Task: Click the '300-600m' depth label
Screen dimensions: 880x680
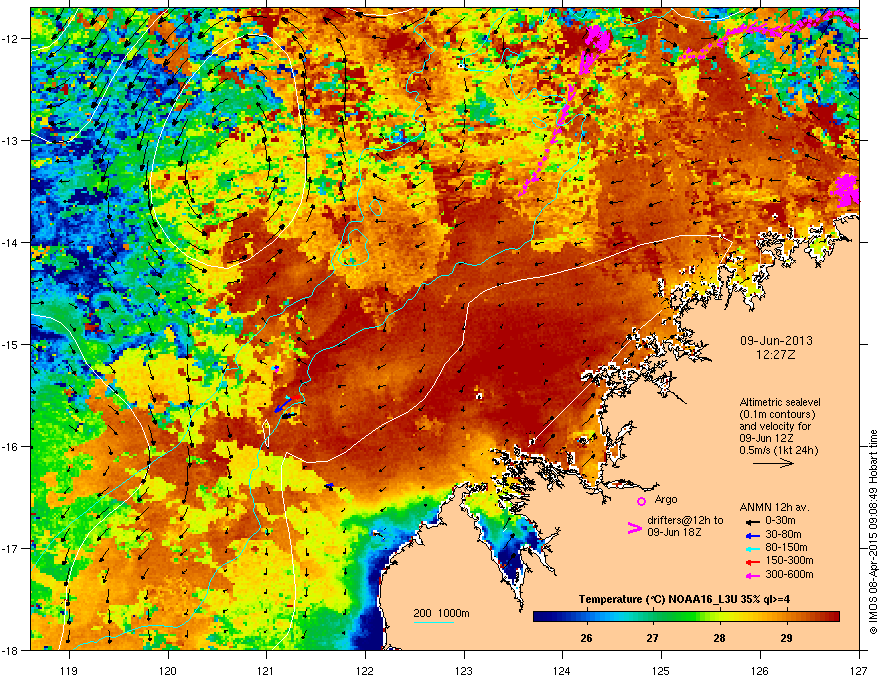Action: click(x=789, y=575)
